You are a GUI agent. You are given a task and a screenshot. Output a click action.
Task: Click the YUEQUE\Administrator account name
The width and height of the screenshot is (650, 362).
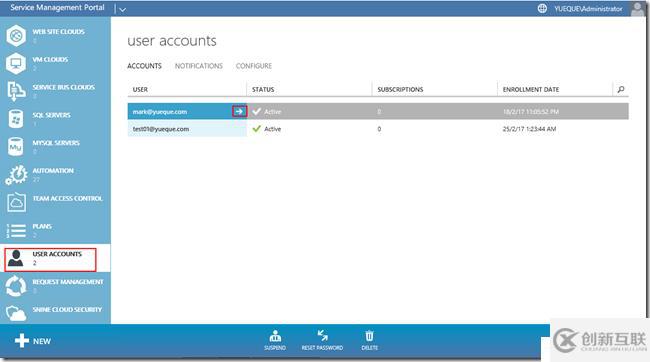pos(588,9)
